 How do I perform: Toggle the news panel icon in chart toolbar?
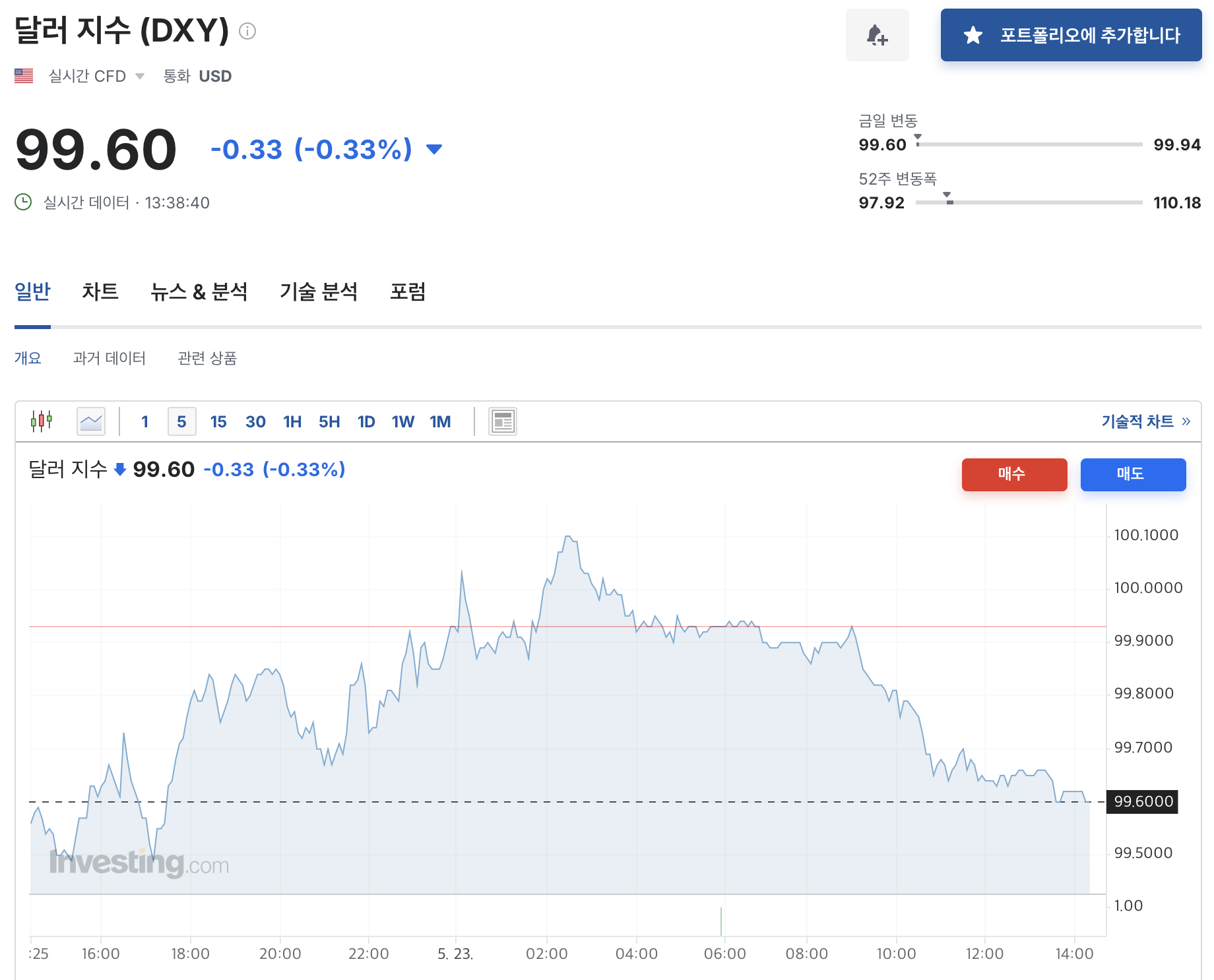[503, 421]
